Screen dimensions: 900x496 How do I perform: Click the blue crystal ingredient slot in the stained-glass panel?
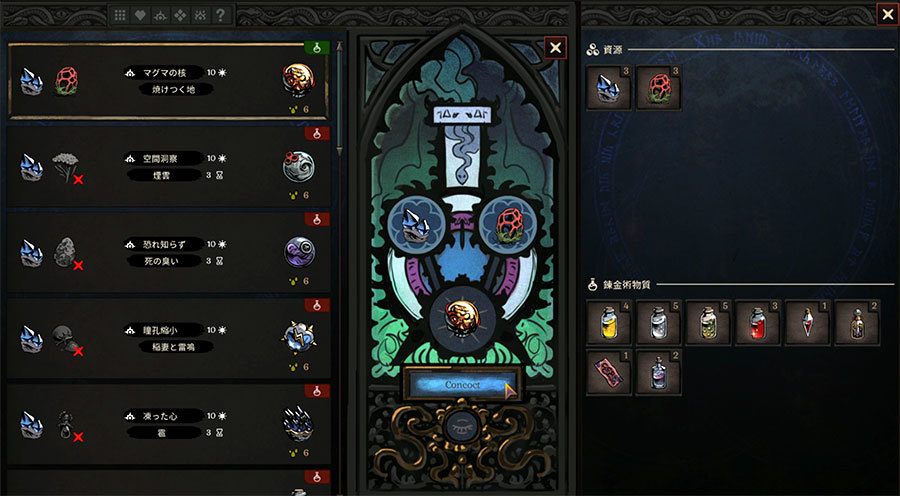417,226
